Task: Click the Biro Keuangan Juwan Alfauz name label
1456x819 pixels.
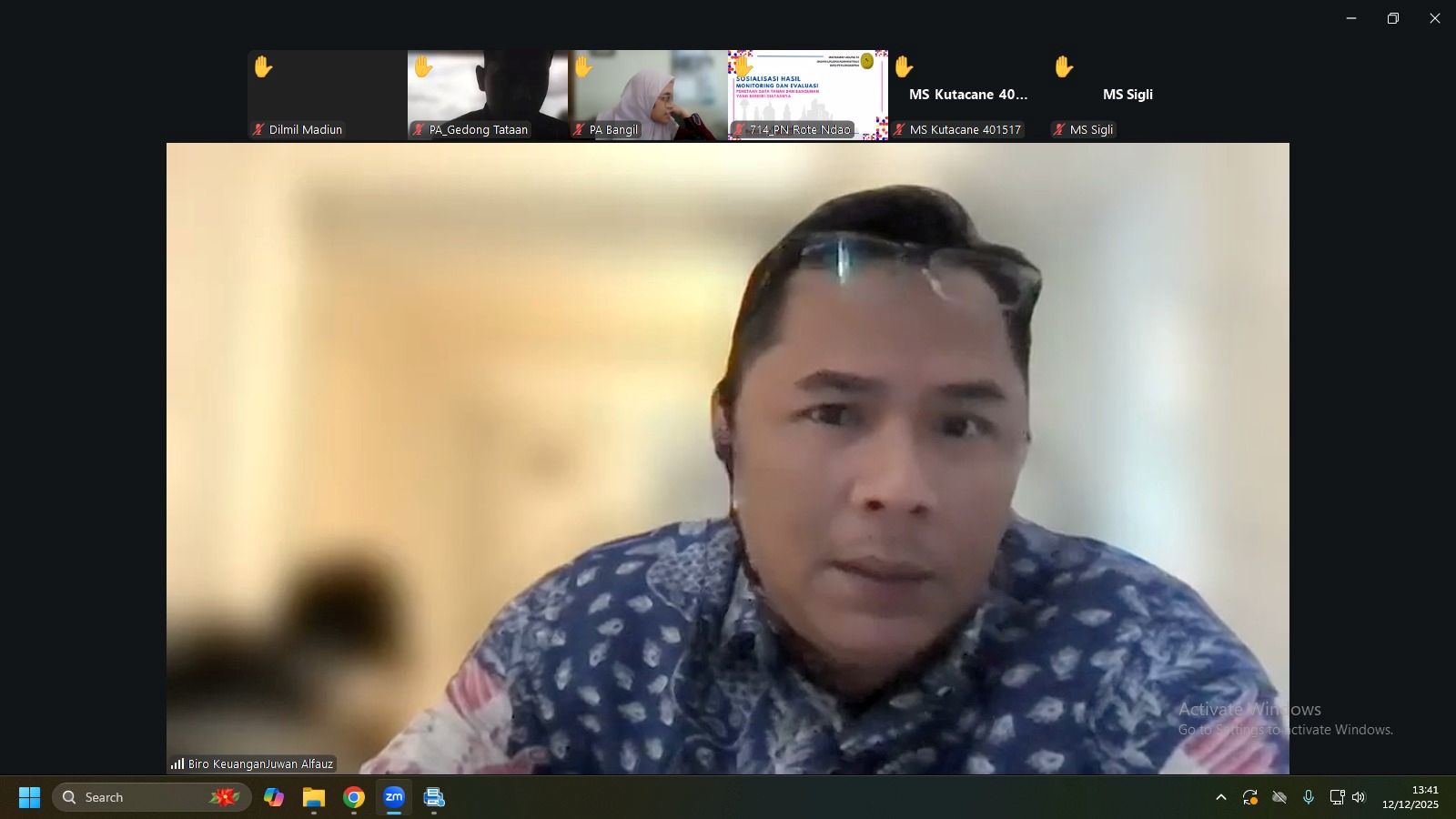Action: point(260,764)
